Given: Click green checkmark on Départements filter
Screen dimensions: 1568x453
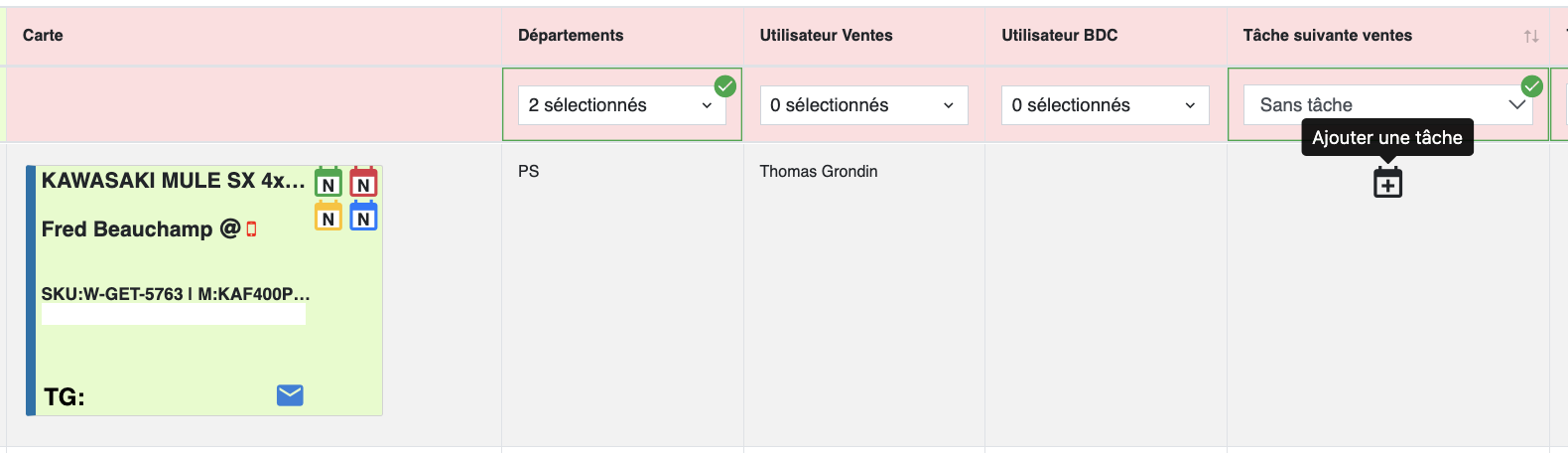Looking at the screenshot, I should coord(725,86).
